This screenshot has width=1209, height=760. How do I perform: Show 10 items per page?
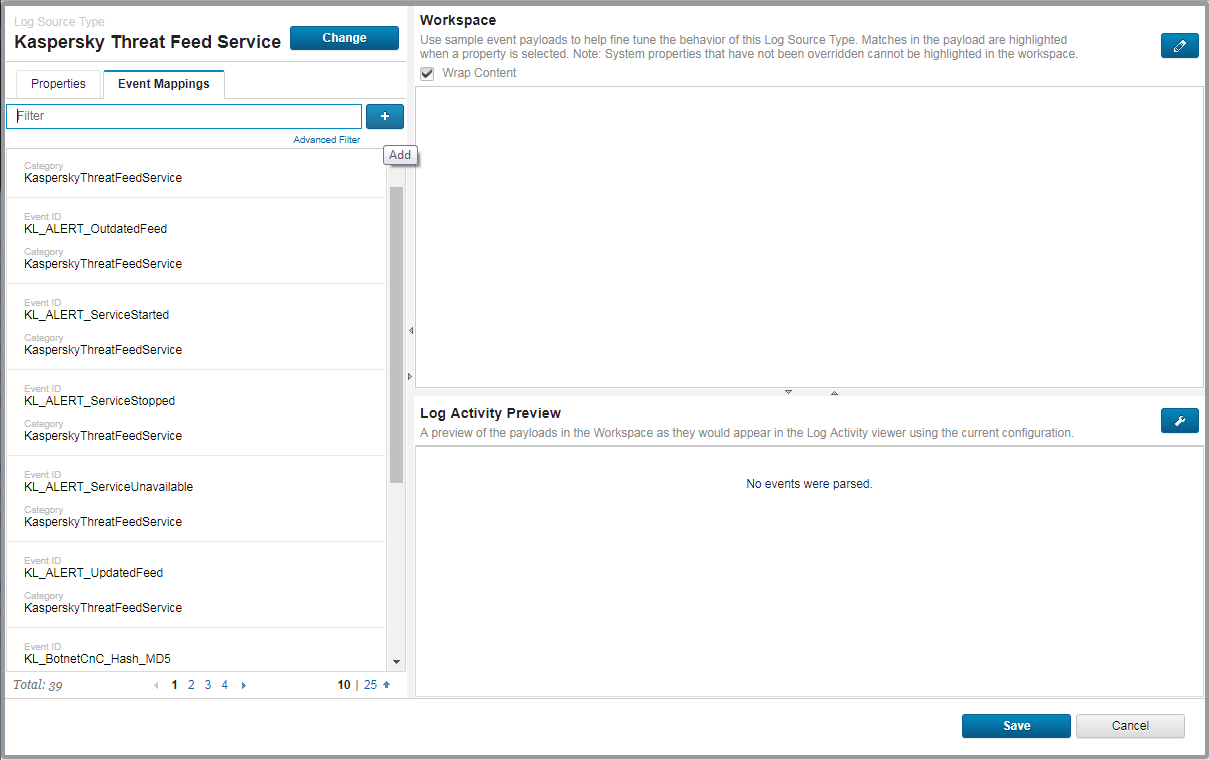344,685
